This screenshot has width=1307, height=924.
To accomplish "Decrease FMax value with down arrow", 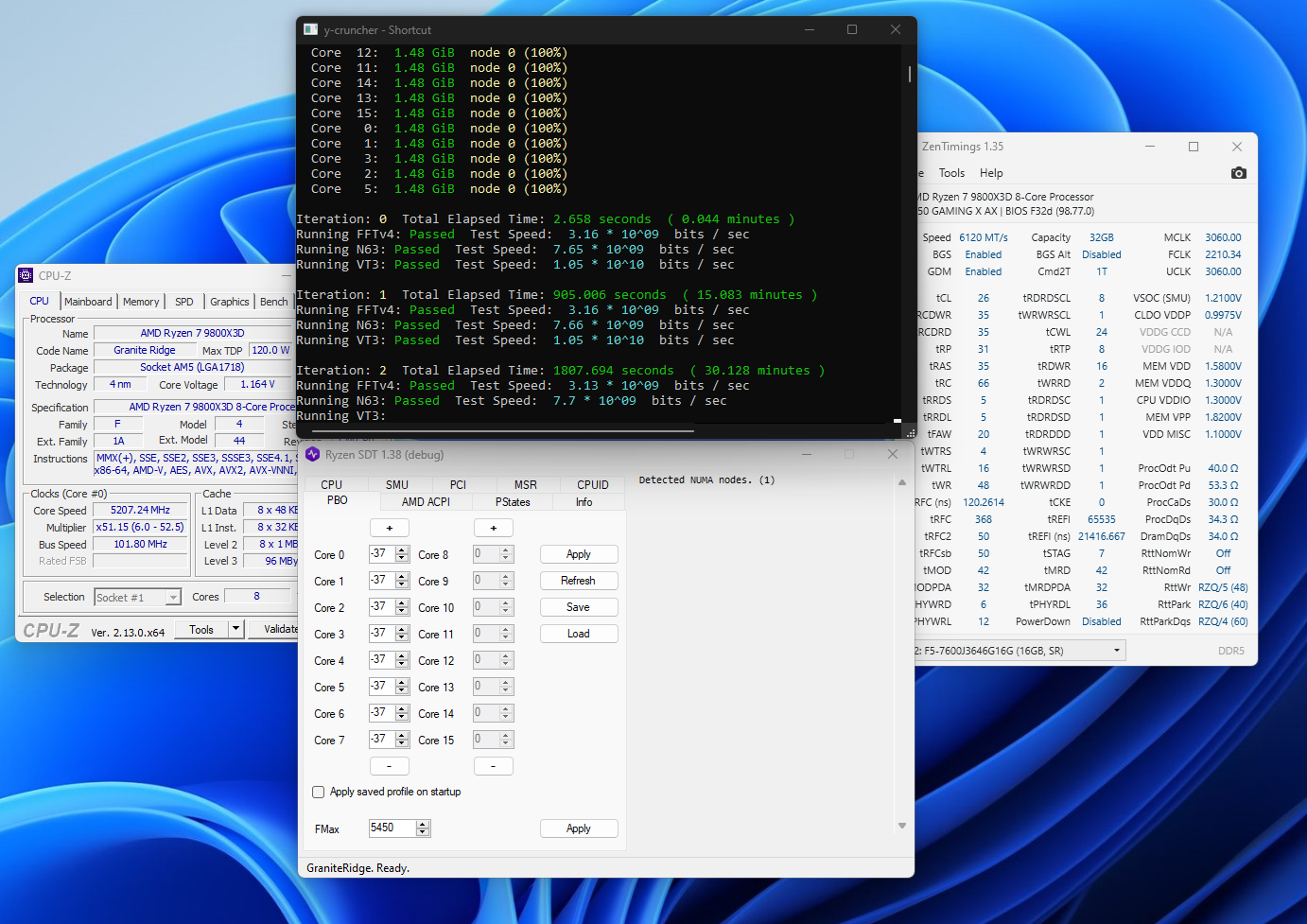I will tap(423, 832).
